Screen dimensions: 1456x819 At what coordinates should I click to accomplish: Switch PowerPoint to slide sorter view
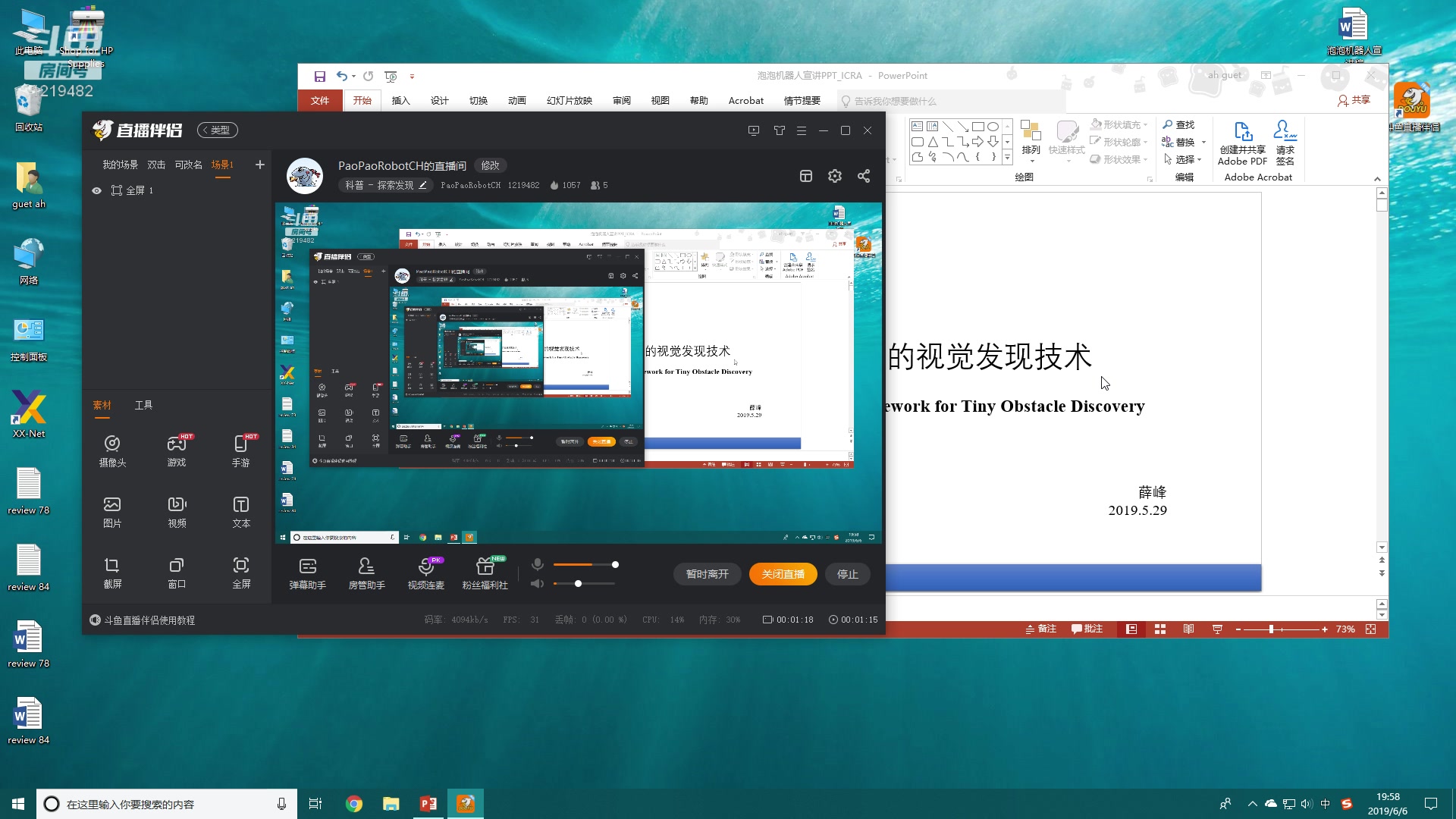(x=1160, y=629)
